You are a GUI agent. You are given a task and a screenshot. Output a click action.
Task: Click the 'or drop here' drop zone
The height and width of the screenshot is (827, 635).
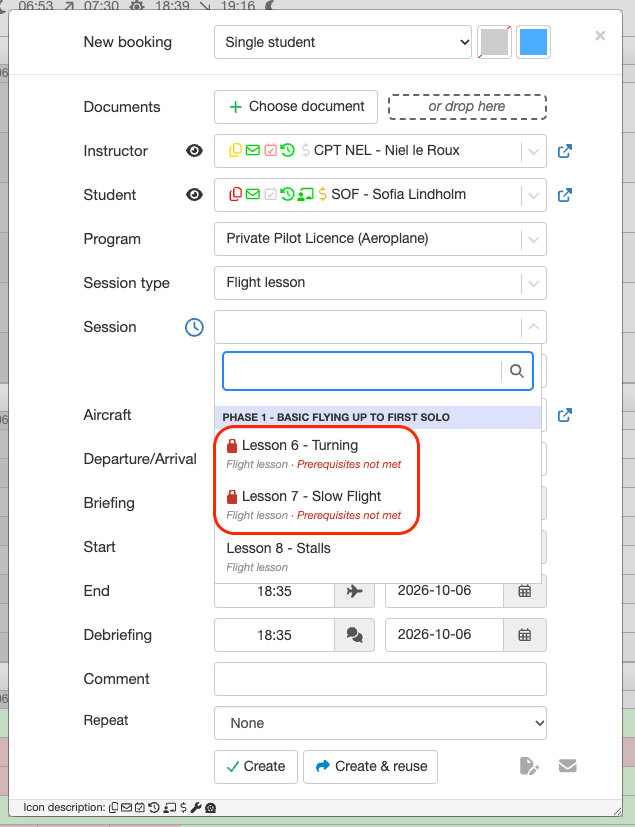[467, 107]
